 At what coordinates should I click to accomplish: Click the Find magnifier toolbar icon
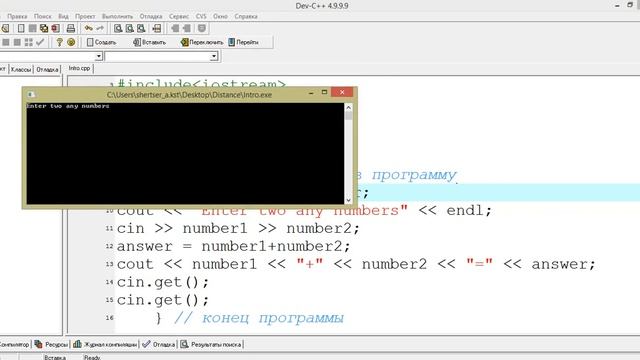(x=118, y=28)
